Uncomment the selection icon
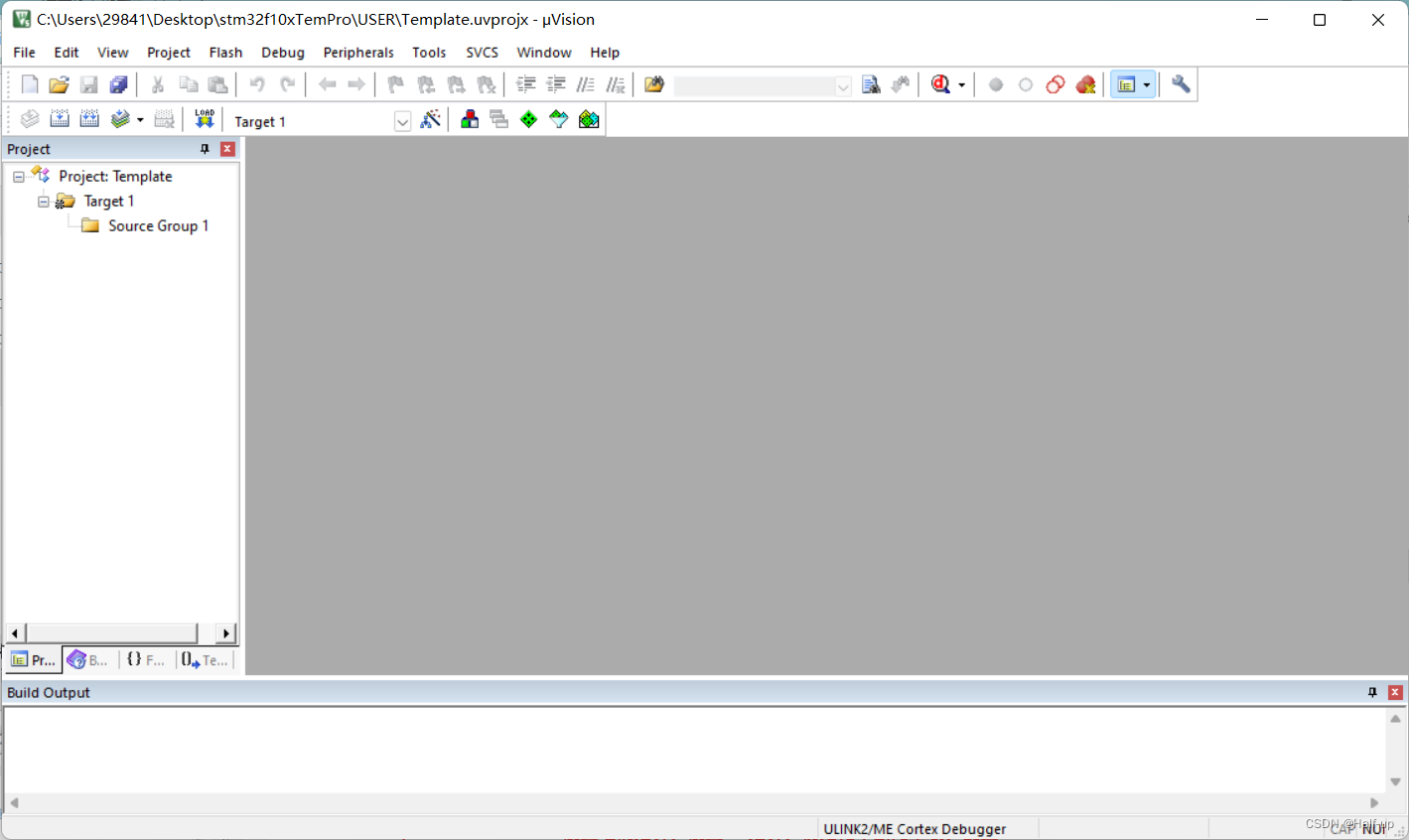 pyautogui.click(x=616, y=84)
